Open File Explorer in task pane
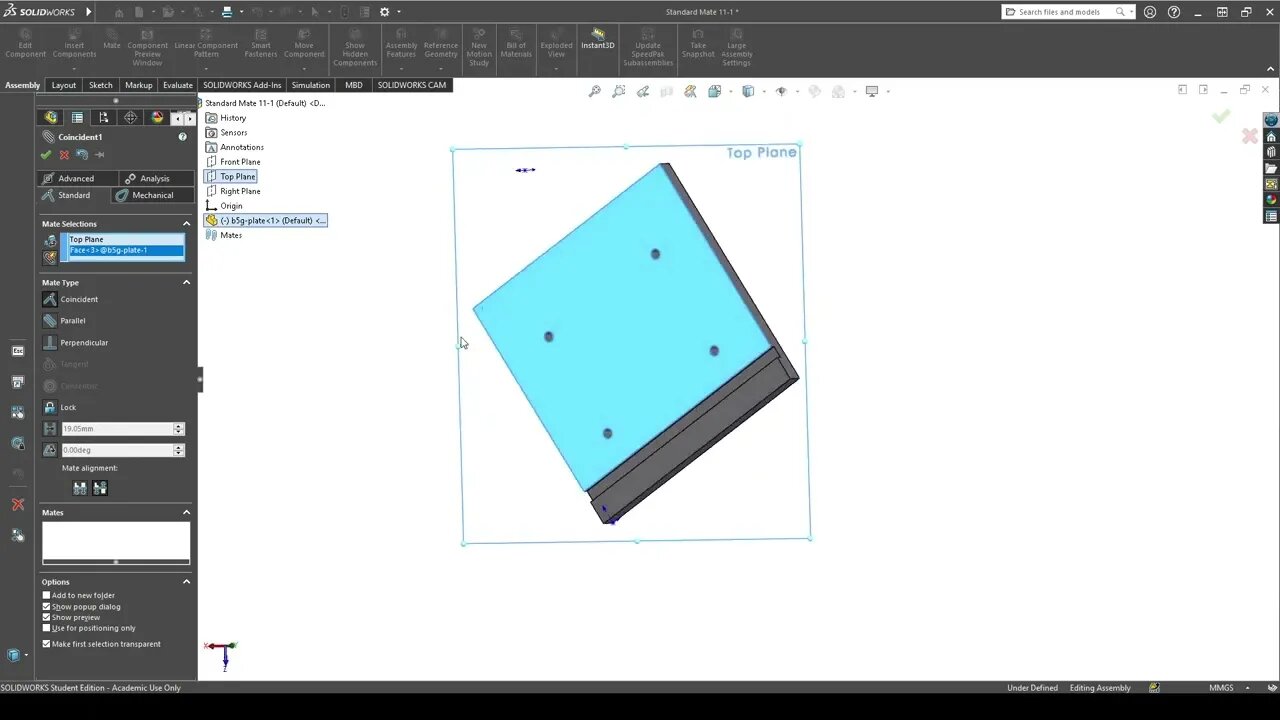 1271,168
